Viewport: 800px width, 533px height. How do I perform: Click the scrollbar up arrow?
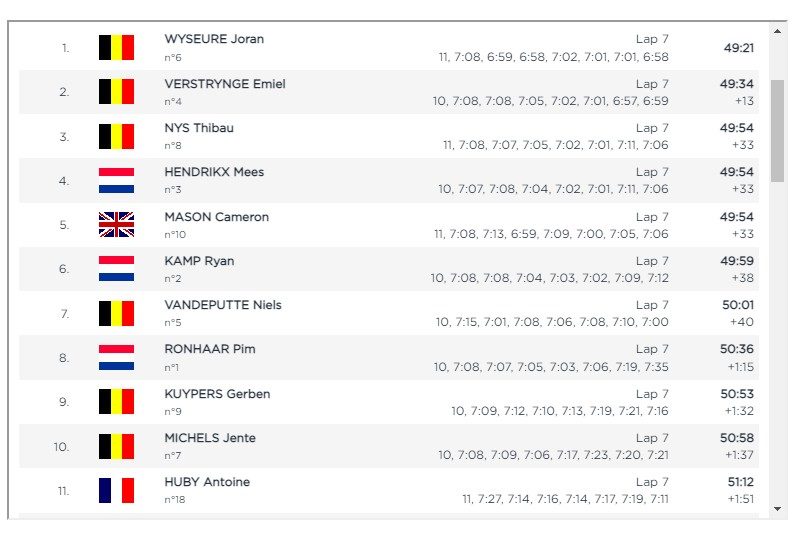click(777, 31)
